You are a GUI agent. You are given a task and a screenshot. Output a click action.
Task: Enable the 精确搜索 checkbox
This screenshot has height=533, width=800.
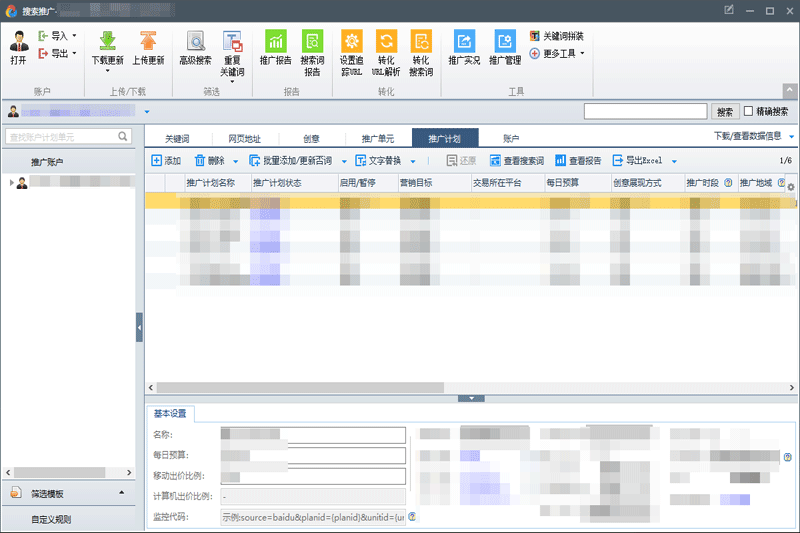point(748,112)
